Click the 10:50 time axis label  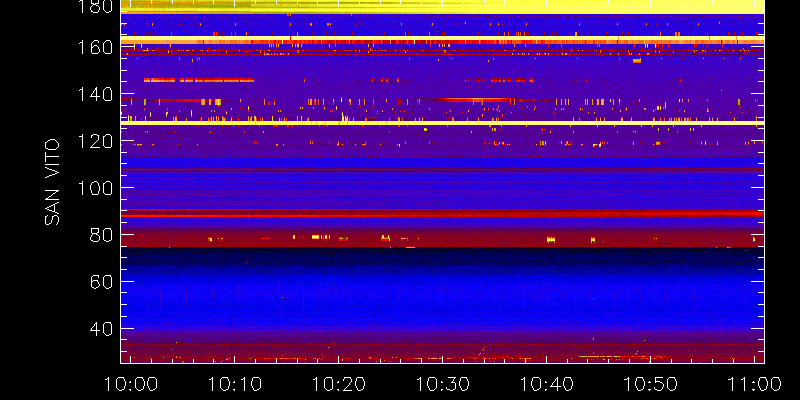click(x=651, y=384)
